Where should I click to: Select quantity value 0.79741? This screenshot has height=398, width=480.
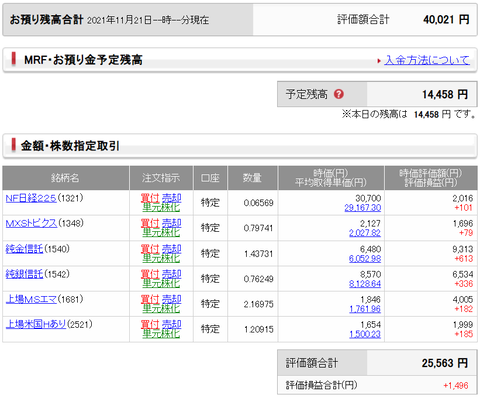coord(258,228)
